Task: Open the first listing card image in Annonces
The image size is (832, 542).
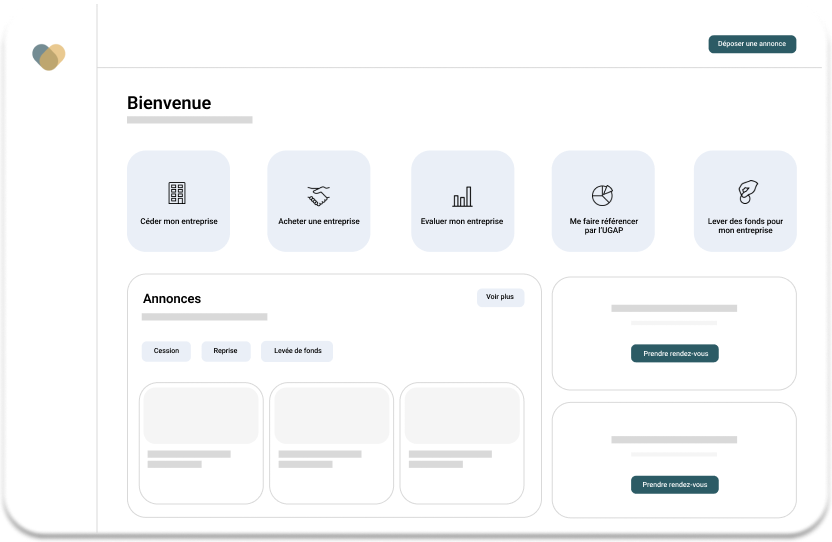Action: [x=201, y=416]
